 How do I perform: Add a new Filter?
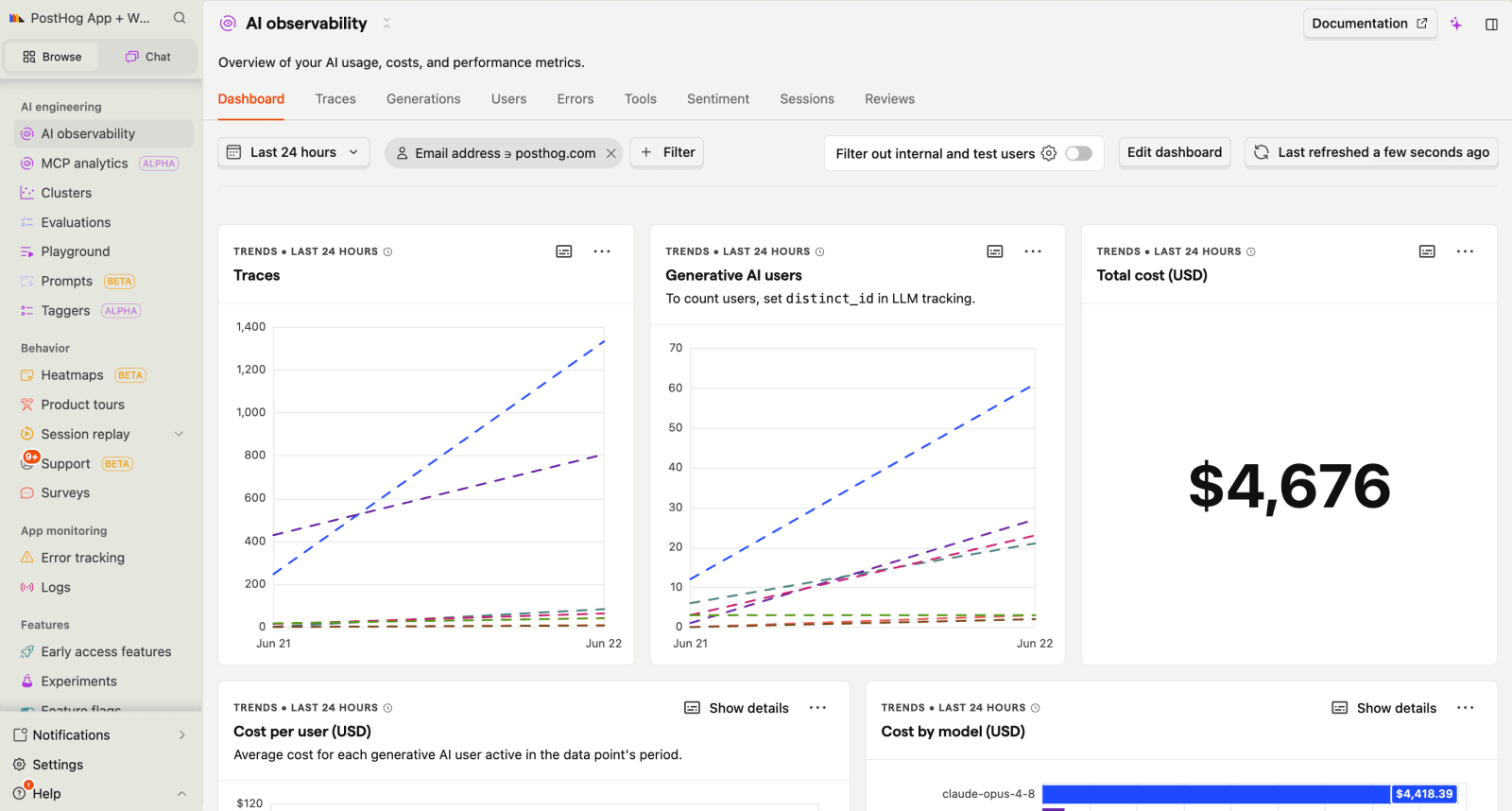pos(667,152)
